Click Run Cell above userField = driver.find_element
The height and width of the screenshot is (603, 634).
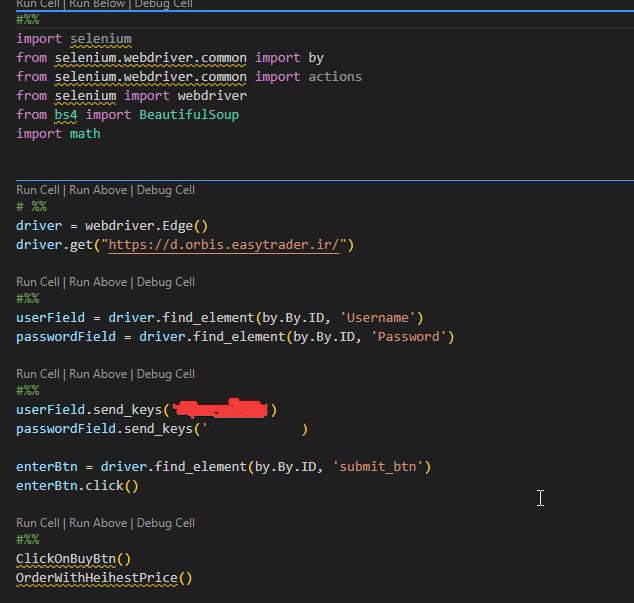(38, 282)
